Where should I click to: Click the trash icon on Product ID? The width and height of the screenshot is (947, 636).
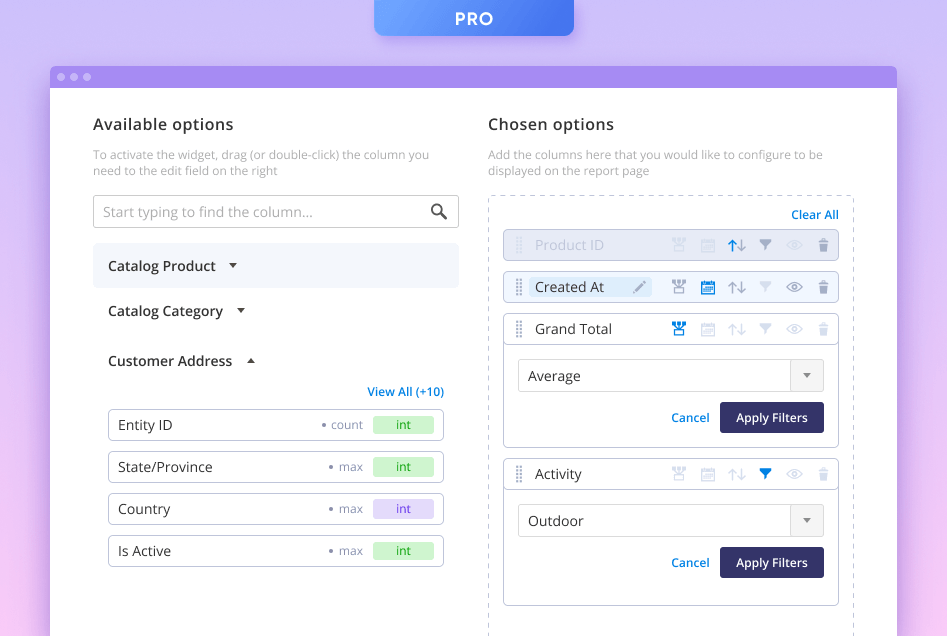823,245
